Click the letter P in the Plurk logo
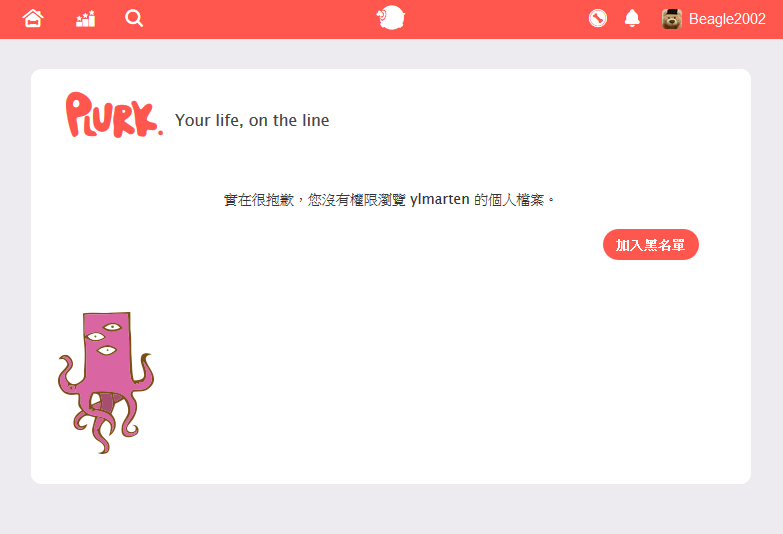 (78, 113)
